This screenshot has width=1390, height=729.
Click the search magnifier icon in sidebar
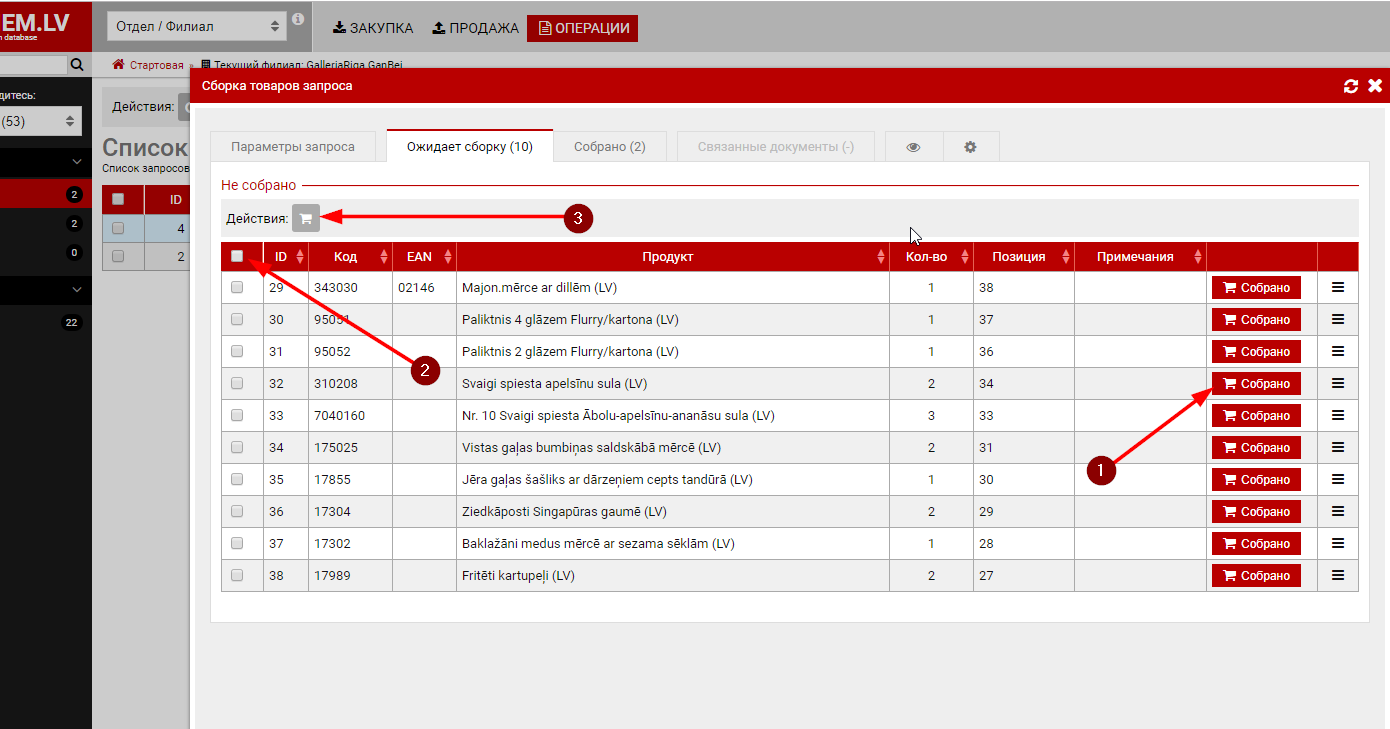[x=77, y=65]
